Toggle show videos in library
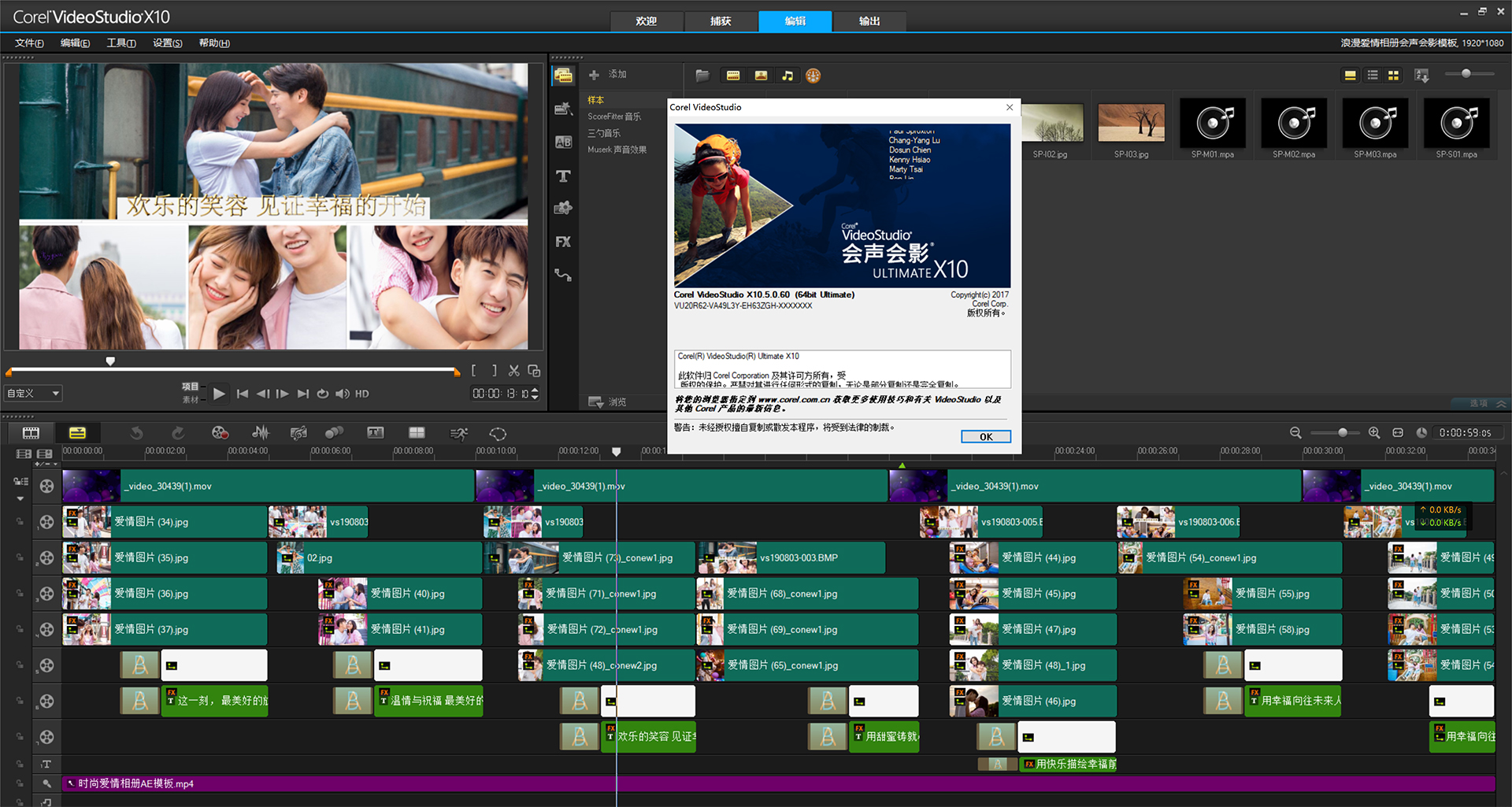This screenshot has height=807, width=1512. 733,76
